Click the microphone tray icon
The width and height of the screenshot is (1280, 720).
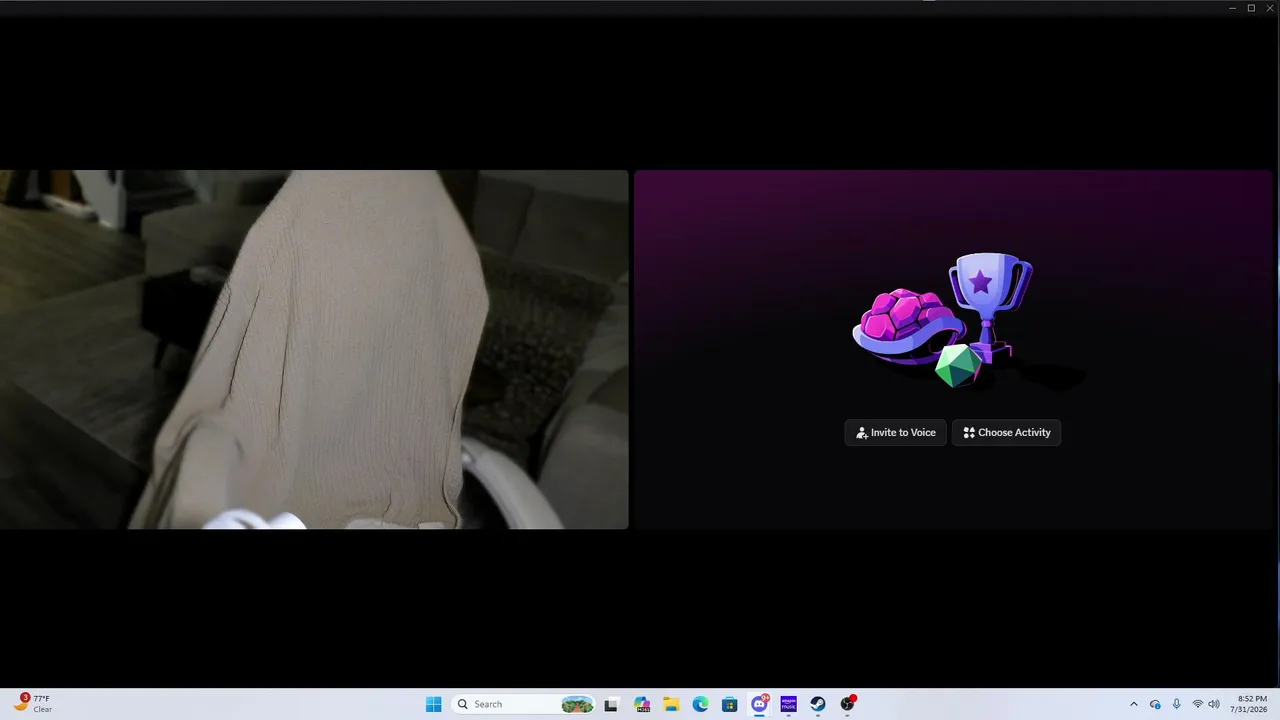1176,704
